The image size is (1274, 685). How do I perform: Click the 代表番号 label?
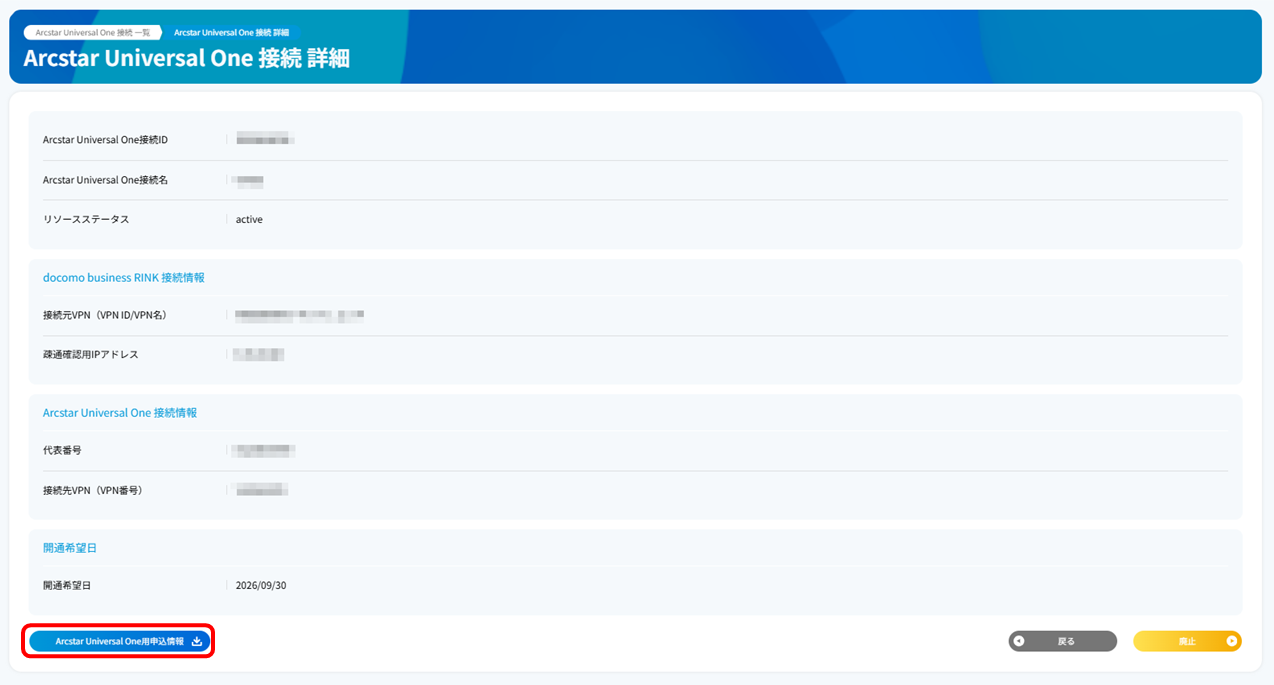click(62, 451)
